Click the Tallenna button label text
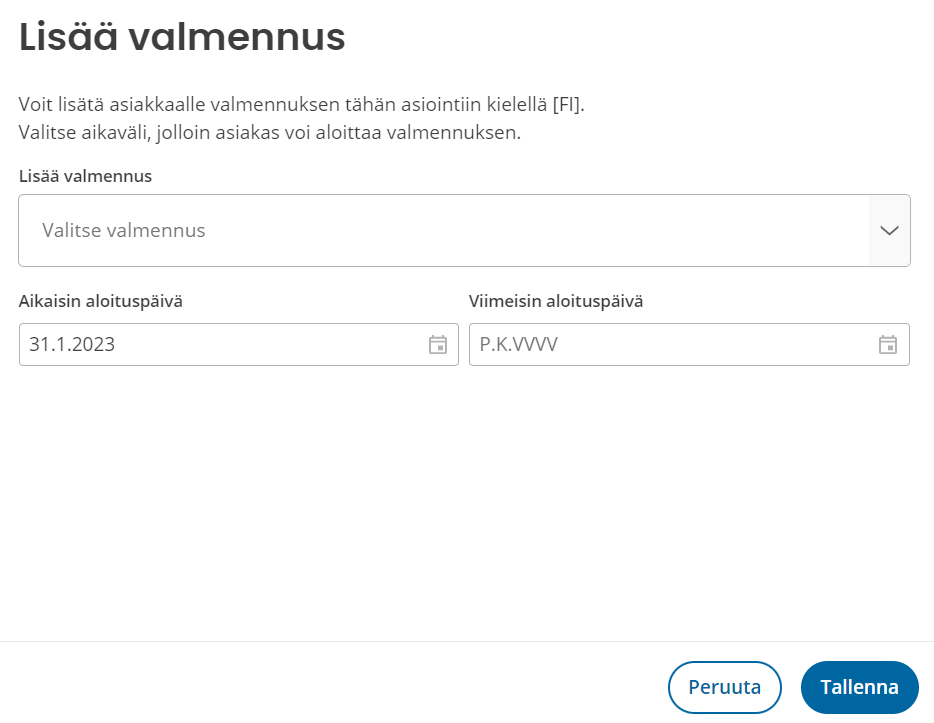 coord(860,687)
